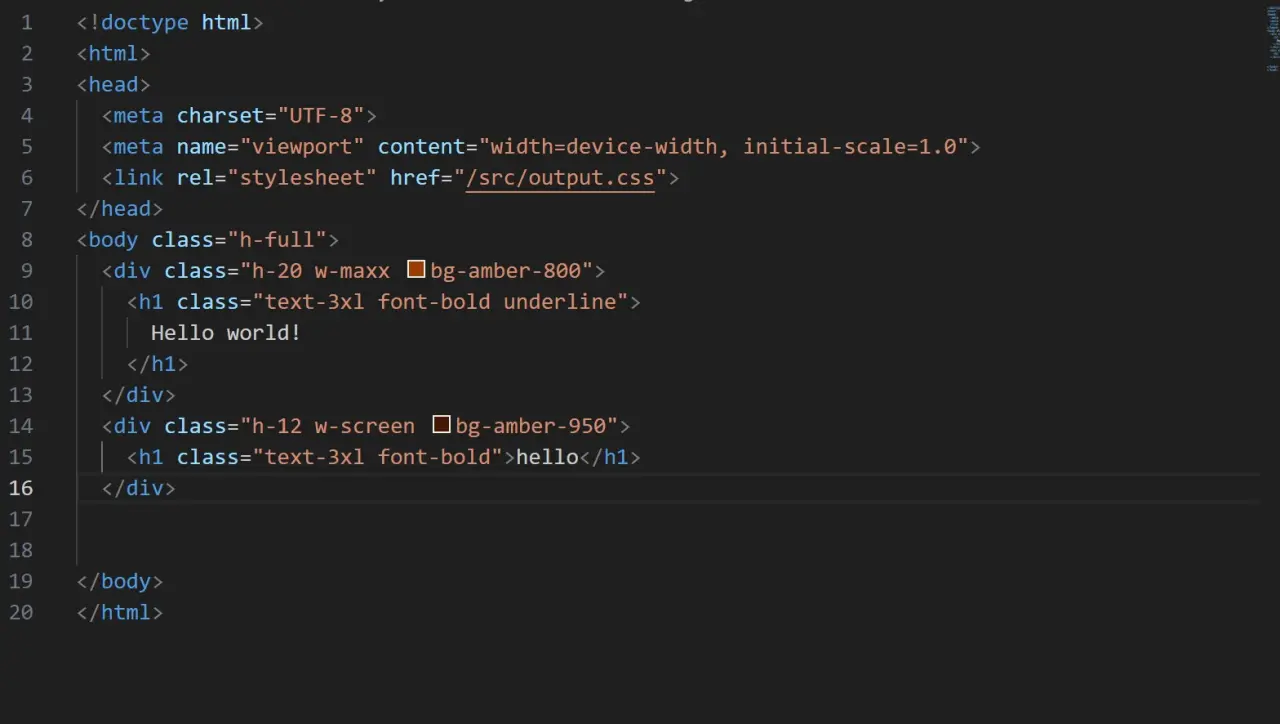Click the bg-amber-950 class text

click(x=531, y=425)
